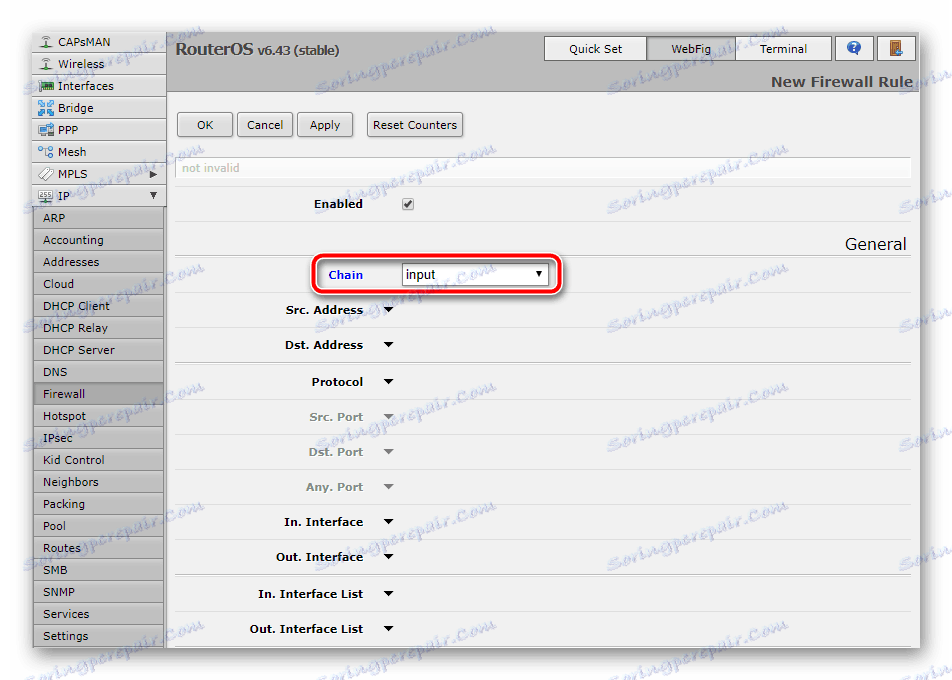
Task: Open the DHCP Relay menu item
Action: (98, 328)
